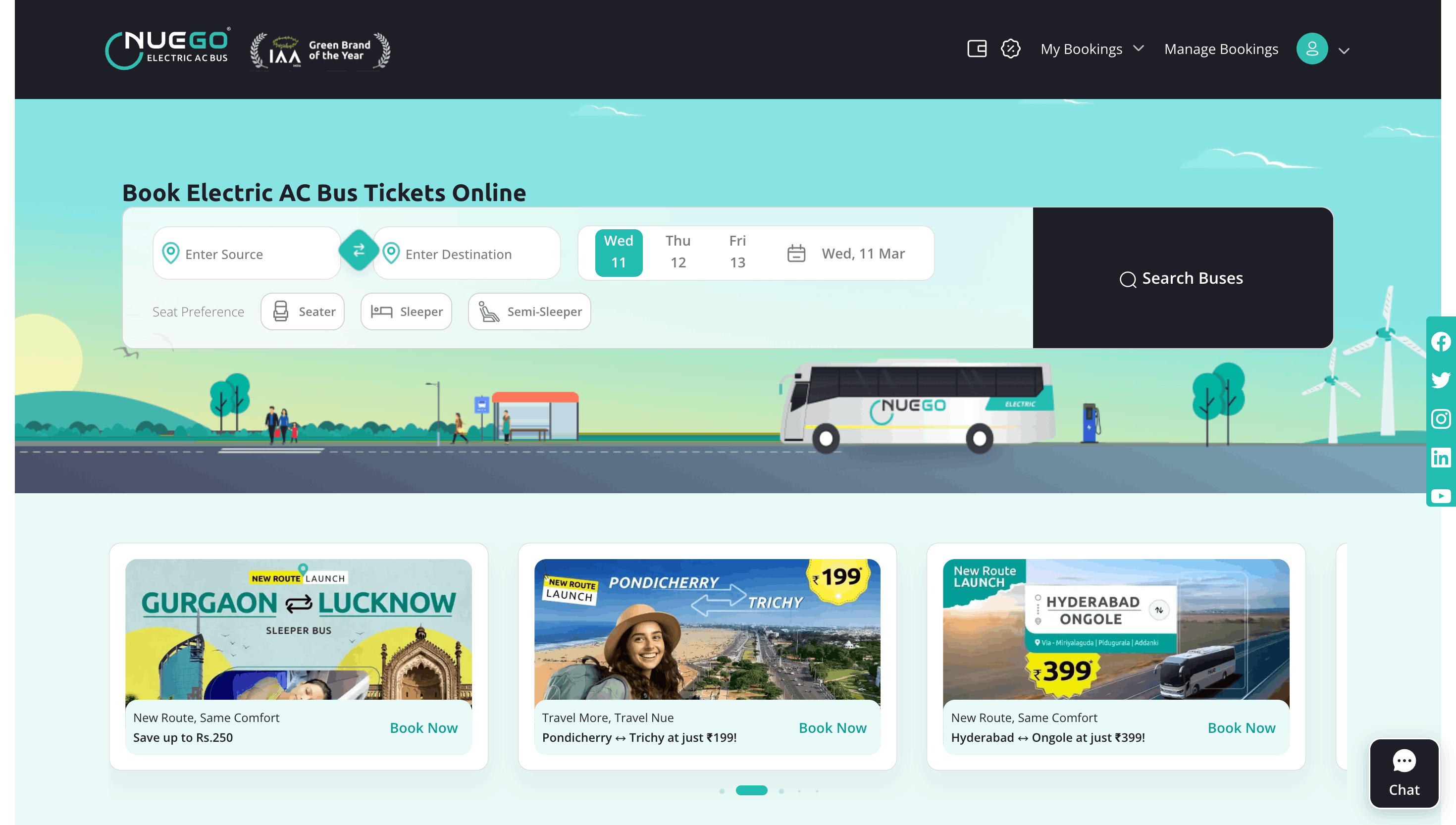Open NueGo Facebook page
This screenshot has height=825, width=1456.
pyautogui.click(x=1440, y=342)
